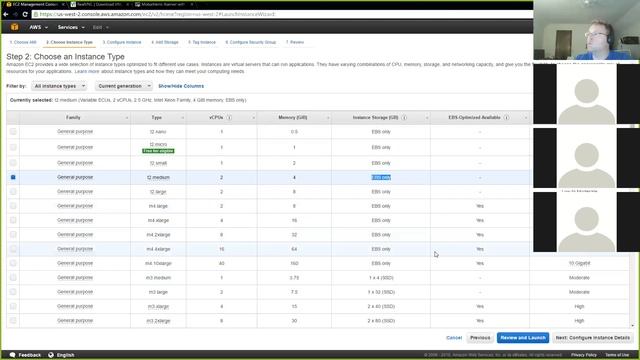The height and width of the screenshot is (360, 640).
Task: Click the English globe icon
Action: [51, 355]
